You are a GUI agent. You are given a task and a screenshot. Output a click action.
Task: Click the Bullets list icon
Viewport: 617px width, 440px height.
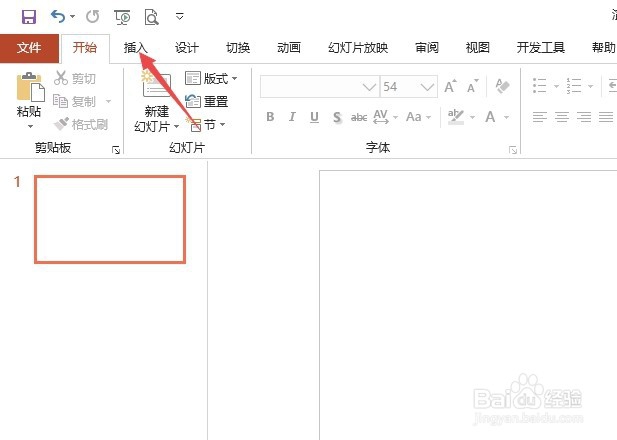[539, 85]
